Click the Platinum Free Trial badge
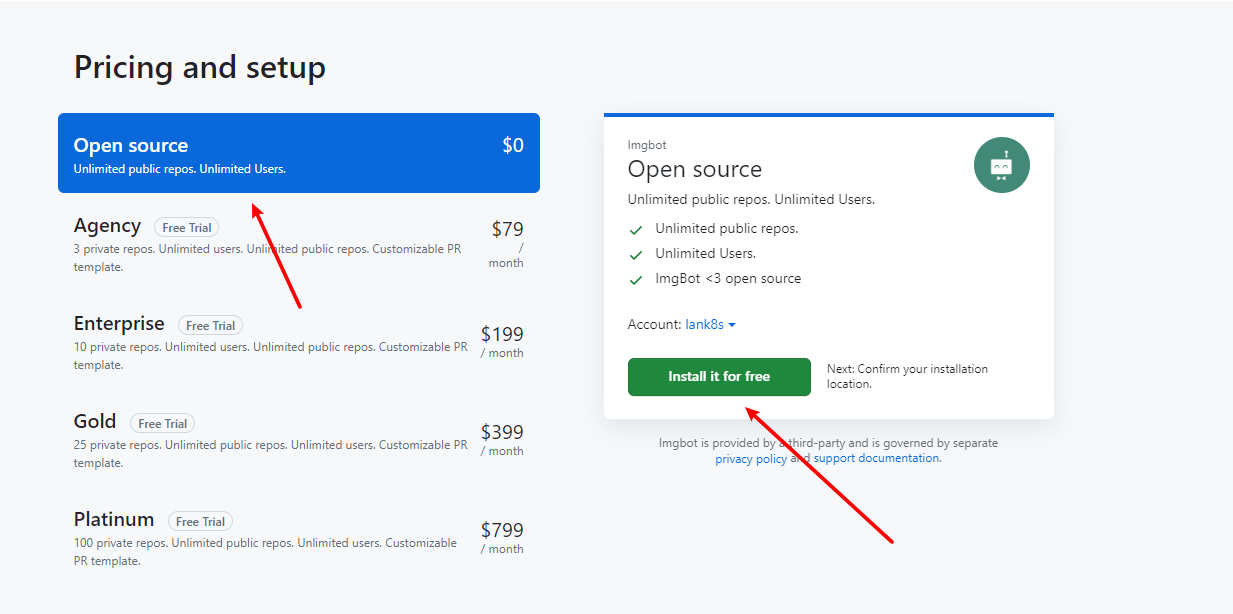Viewport: 1233px width, 614px height. coord(200,521)
